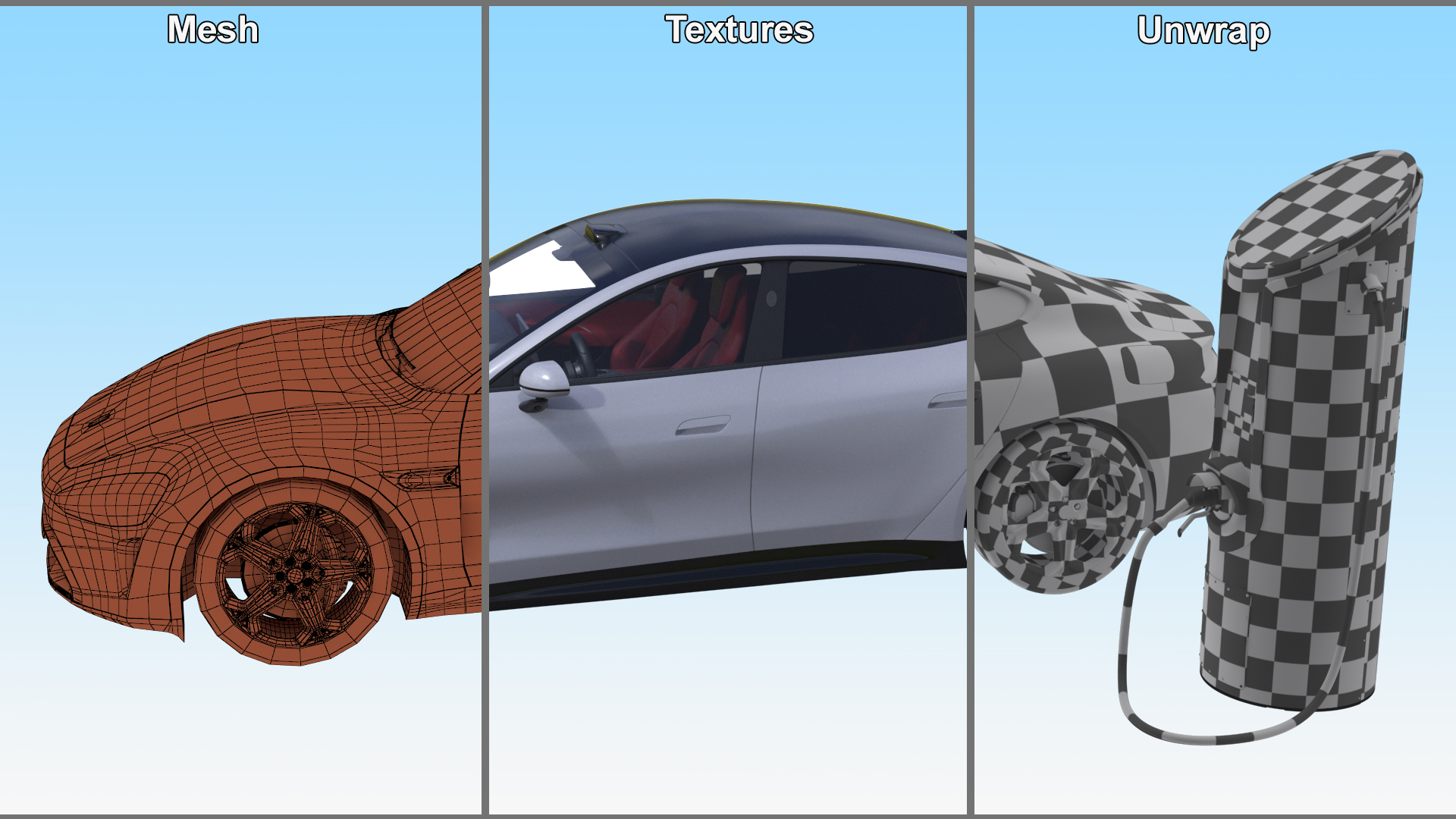Click the Textures panel heading
The height and width of the screenshot is (819, 1456).
tap(739, 30)
